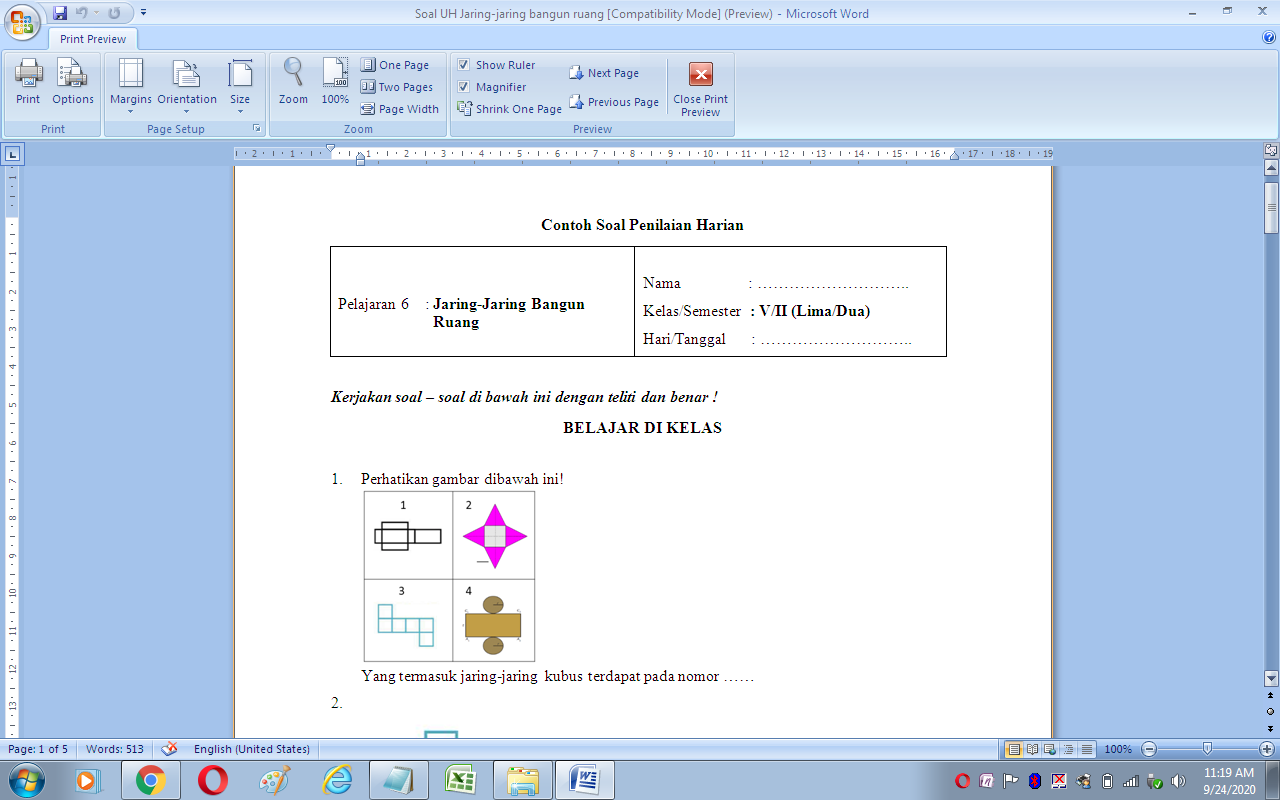The image size is (1280, 800).
Task: Click the Undo arrow icon
Action: [83, 13]
